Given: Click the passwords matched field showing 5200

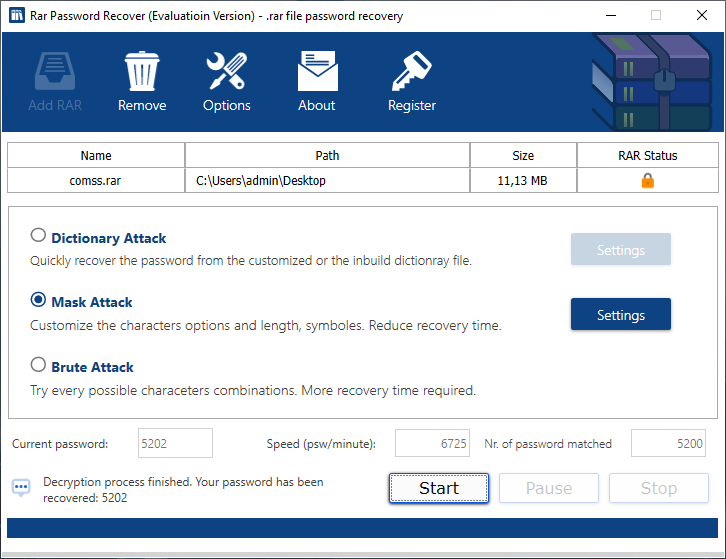Looking at the screenshot, I should point(668,443).
